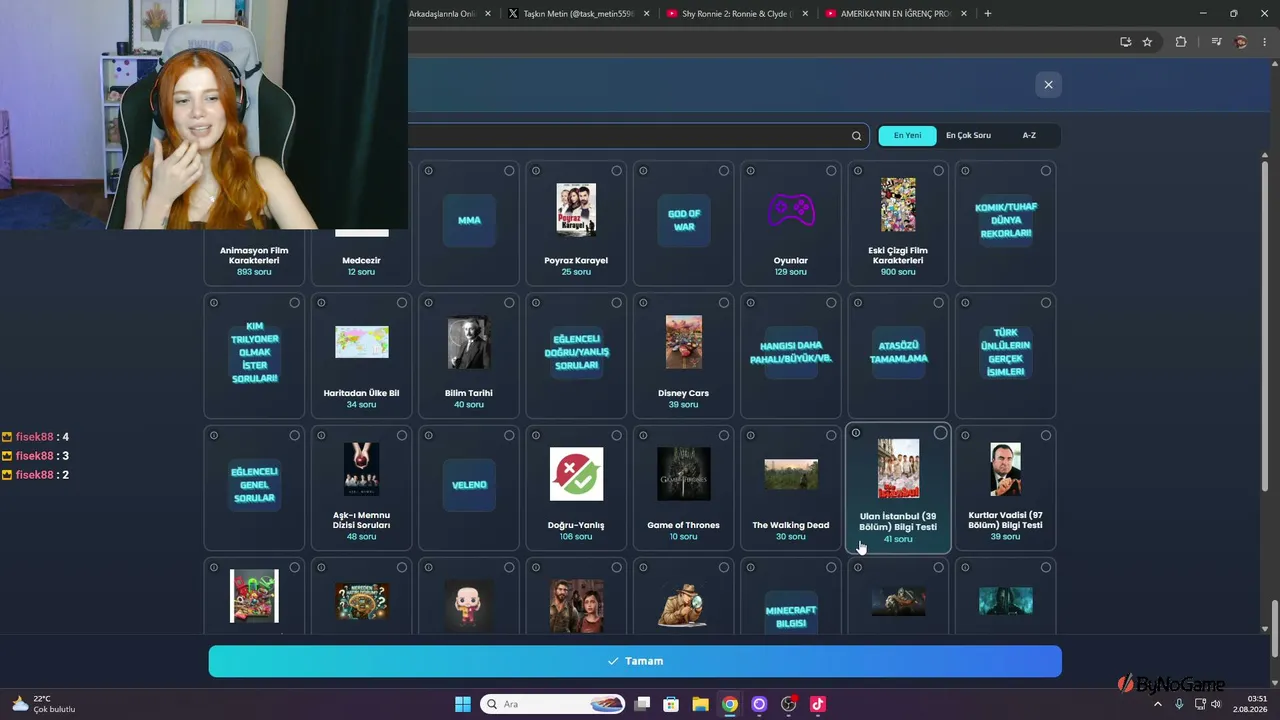Viewport: 1280px width, 720px height.
Task: Show hidden system tray icons
Action: [x=1158, y=704]
